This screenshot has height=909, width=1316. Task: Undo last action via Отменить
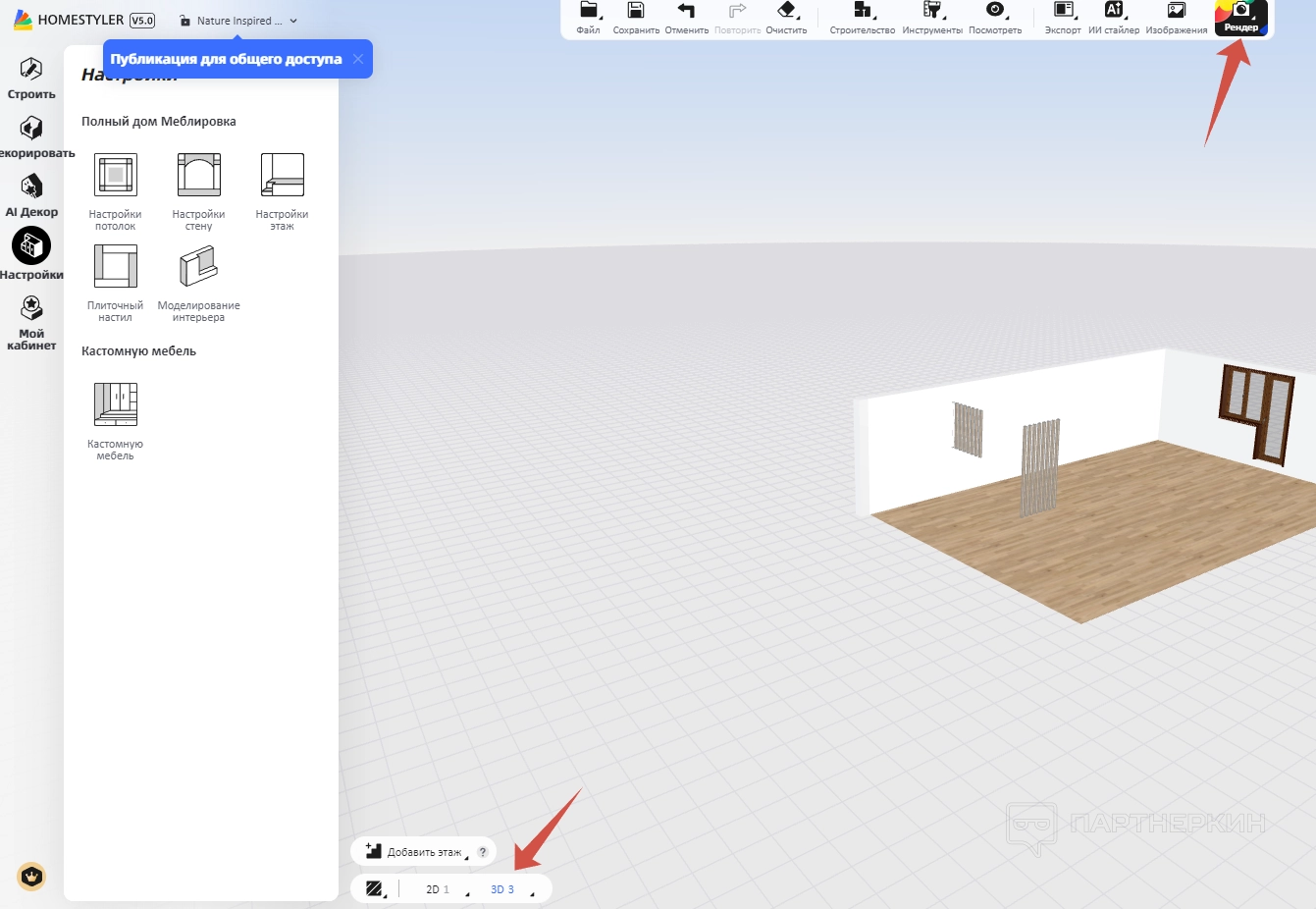[x=686, y=17]
